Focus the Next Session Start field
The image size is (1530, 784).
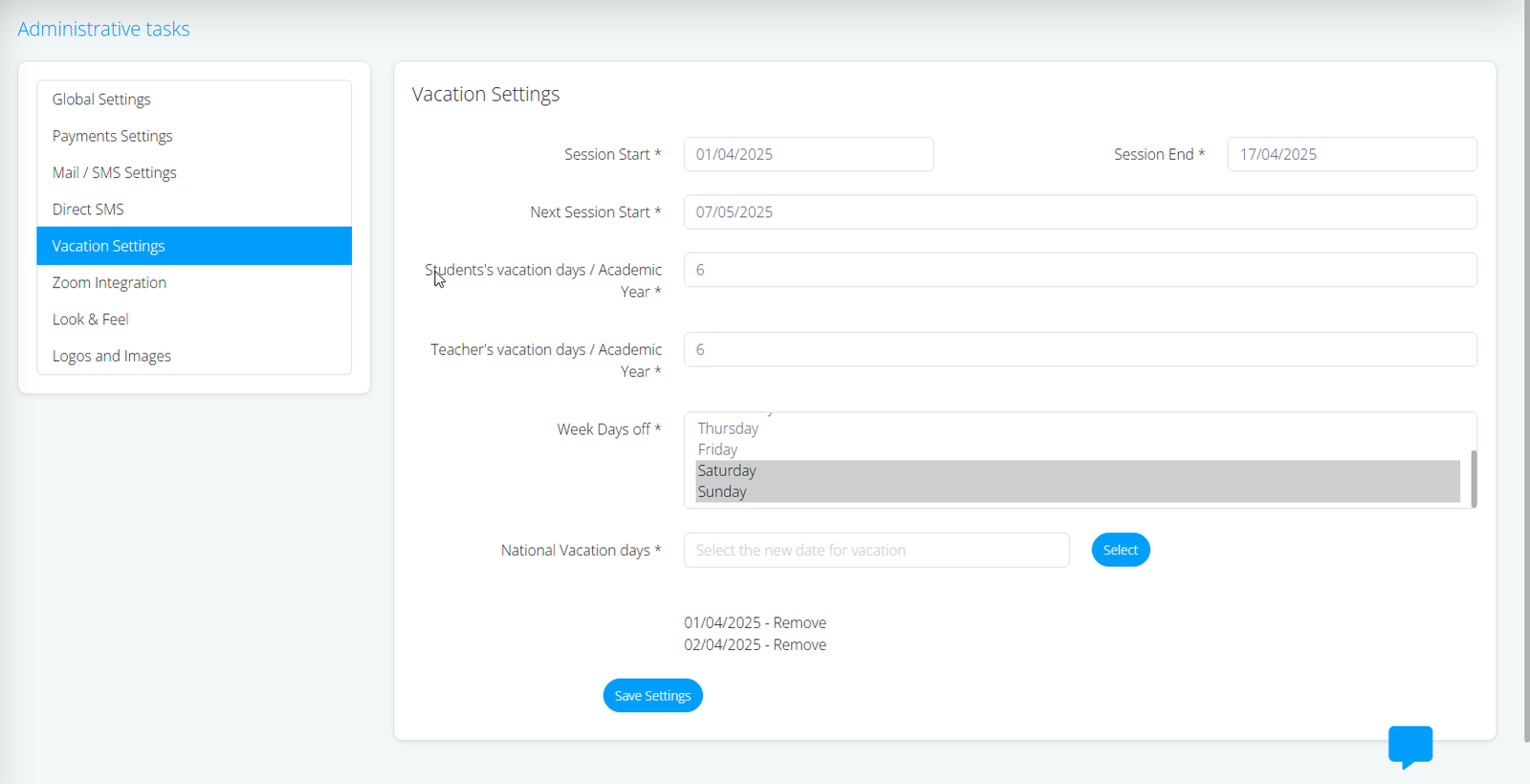pyautogui.click(x=1080, y=212)
